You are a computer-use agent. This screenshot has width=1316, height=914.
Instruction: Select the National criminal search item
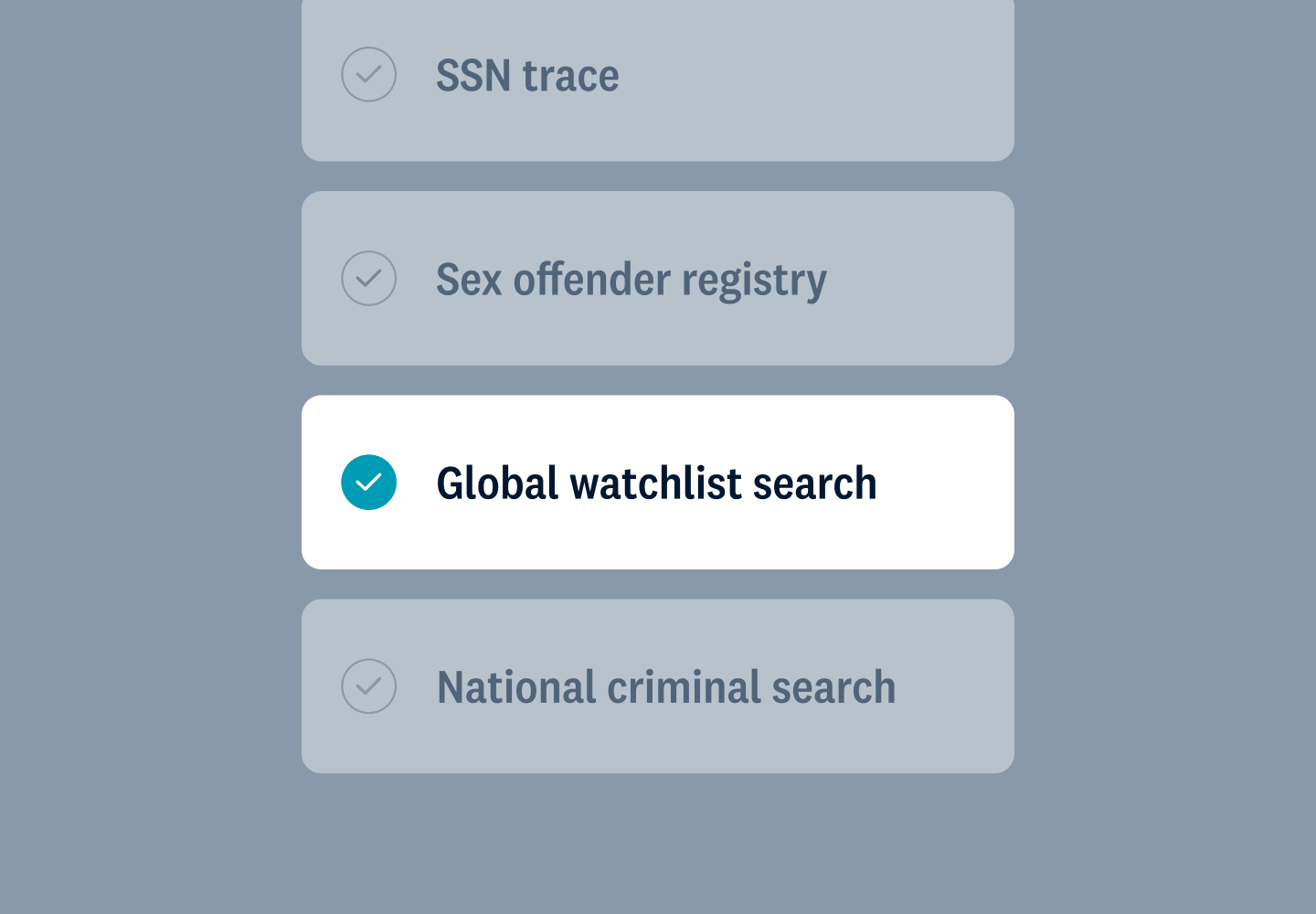[657, 685]
